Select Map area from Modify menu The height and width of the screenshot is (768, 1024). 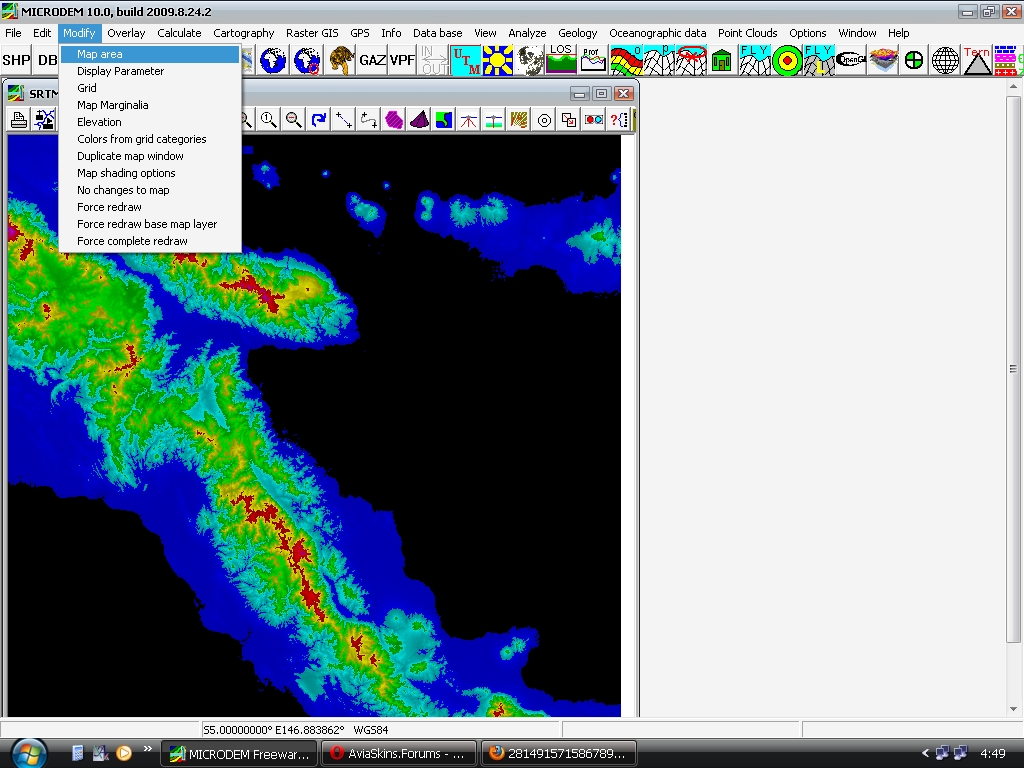coord(100,54)
